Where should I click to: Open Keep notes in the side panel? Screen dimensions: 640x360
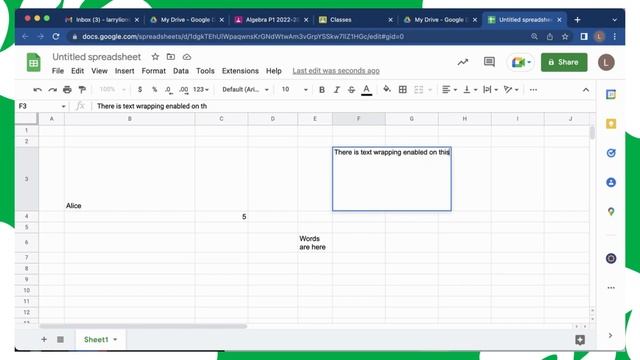click(x=611, y=124)
